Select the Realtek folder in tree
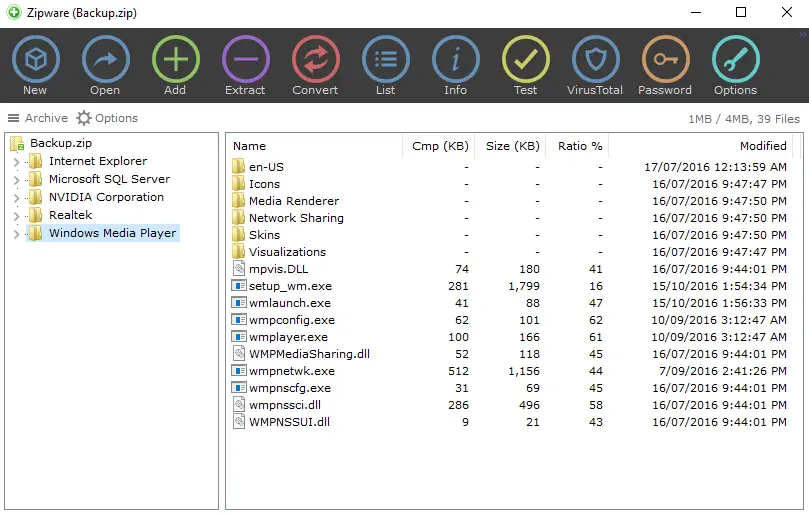 pyautogui.click(x=70, y=215)
